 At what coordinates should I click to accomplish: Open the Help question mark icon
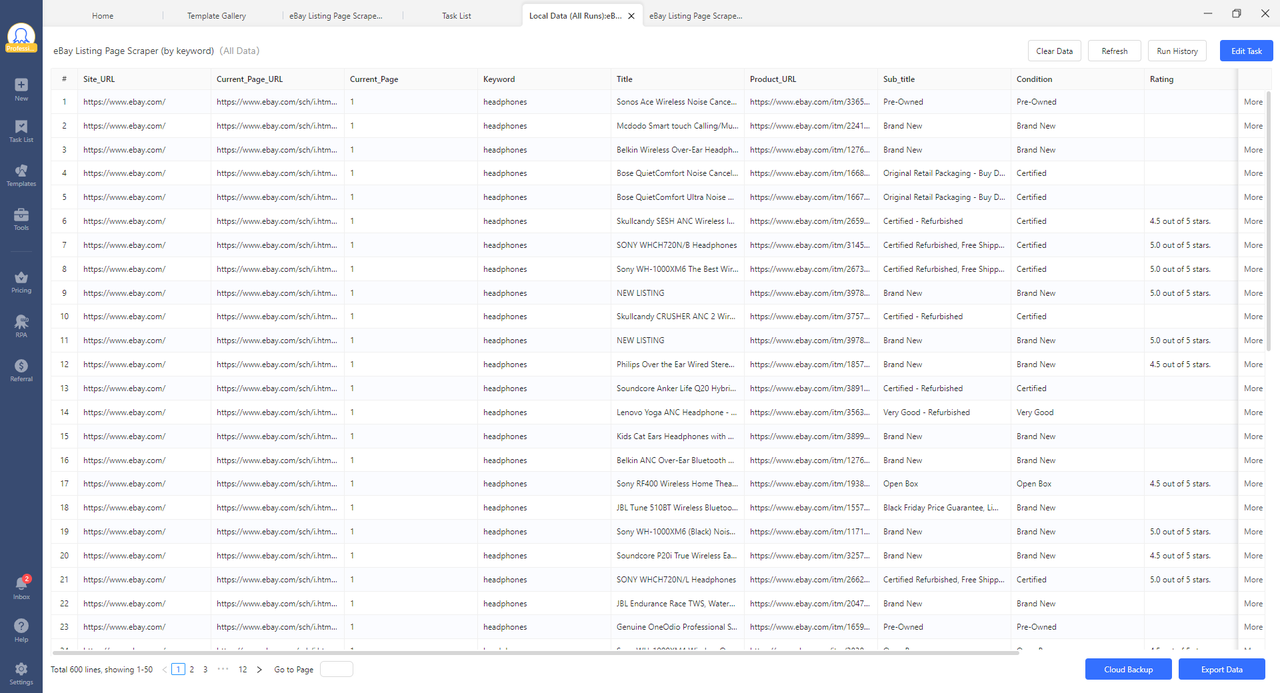pos(20,628)
